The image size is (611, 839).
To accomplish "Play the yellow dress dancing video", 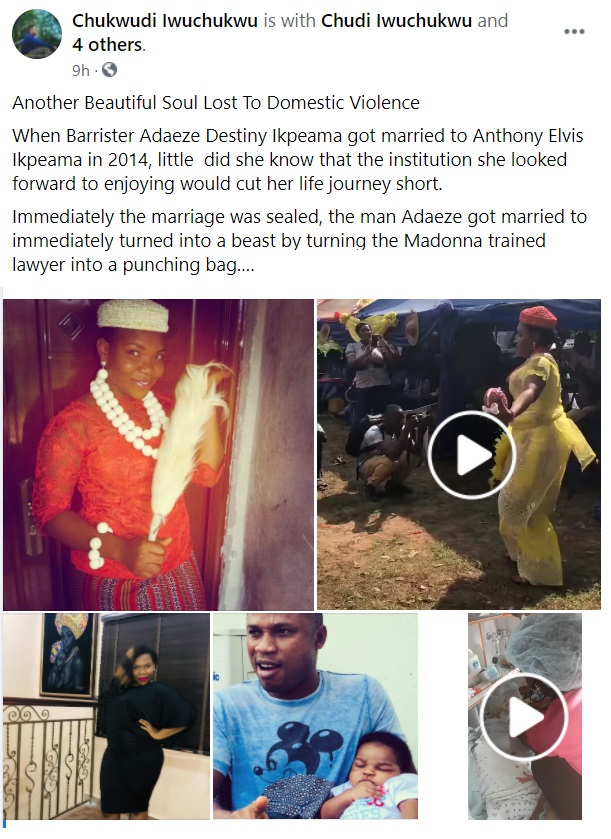I will (x=471, y=455).
